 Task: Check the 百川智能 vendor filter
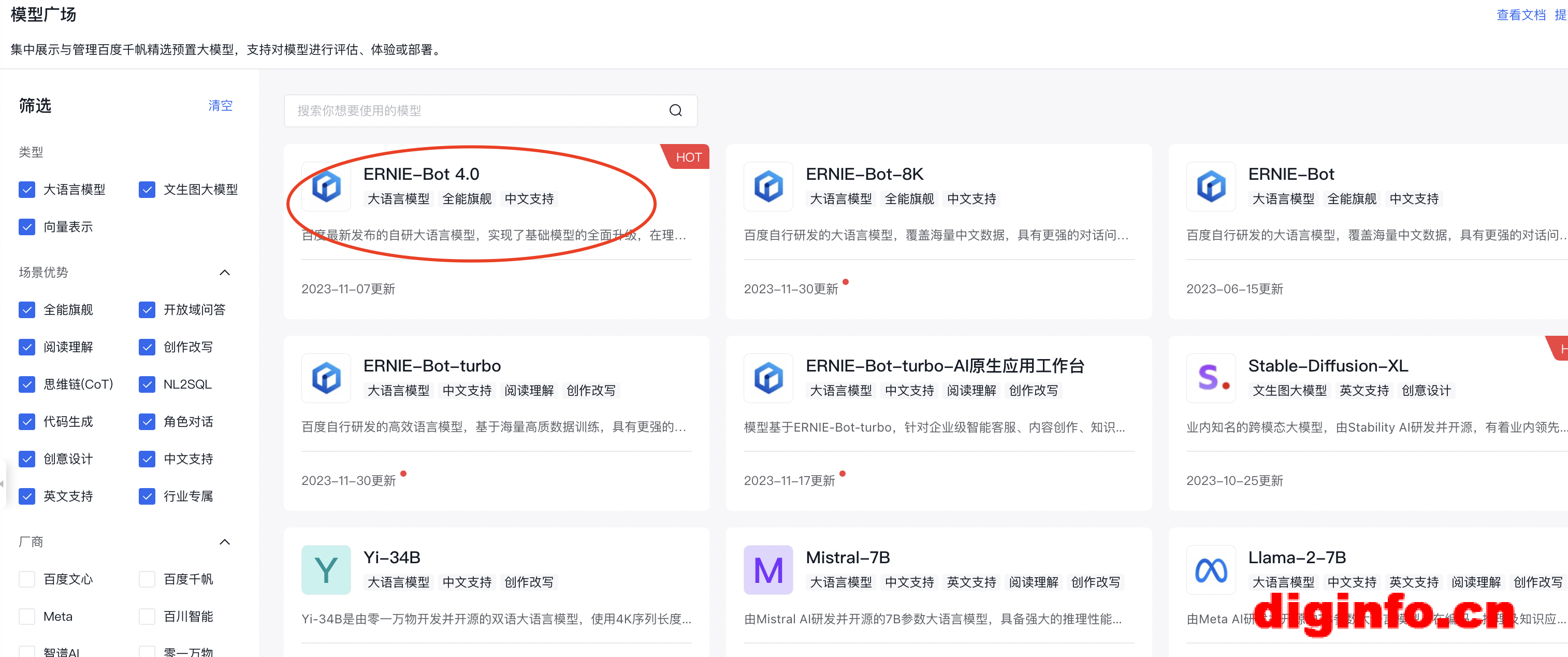click(147, 616)
